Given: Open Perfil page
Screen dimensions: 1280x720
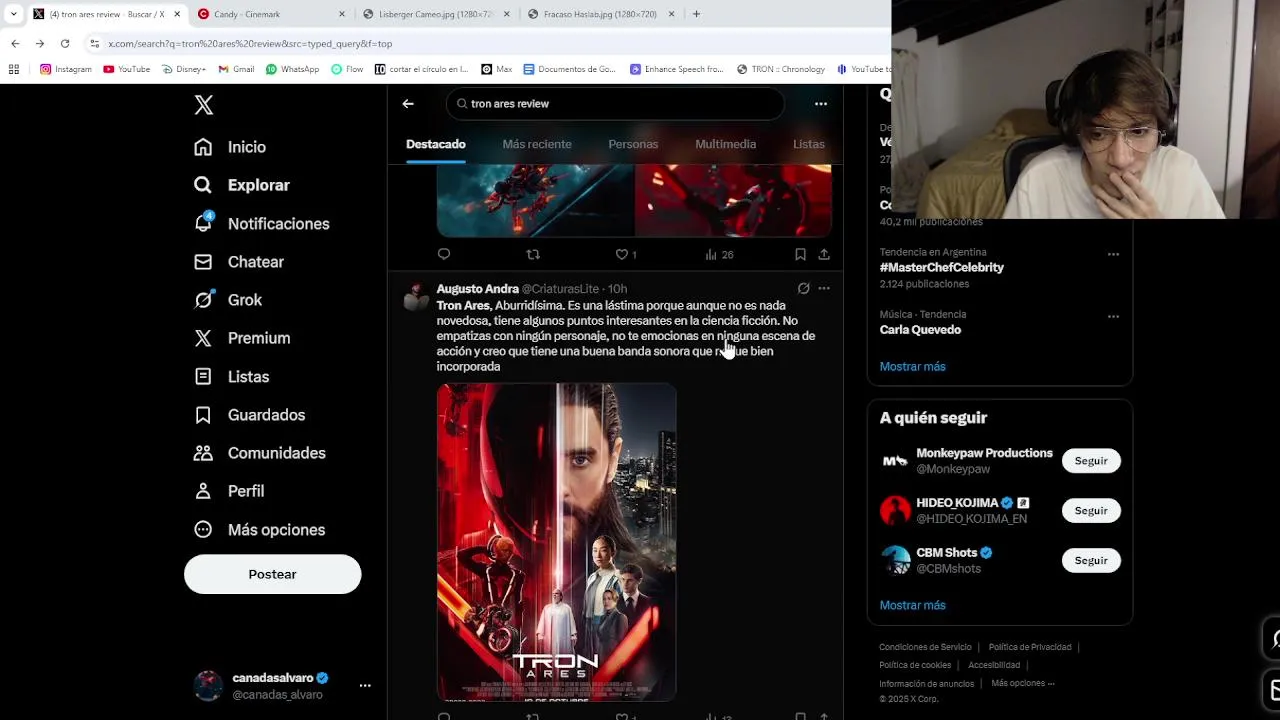Looking at the screenshot, I should 229,491.
